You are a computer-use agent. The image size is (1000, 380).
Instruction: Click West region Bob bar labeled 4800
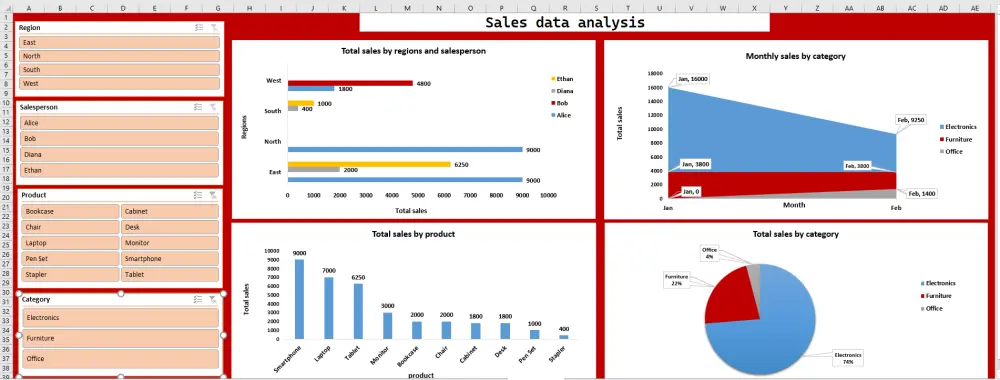pos(350,83)
